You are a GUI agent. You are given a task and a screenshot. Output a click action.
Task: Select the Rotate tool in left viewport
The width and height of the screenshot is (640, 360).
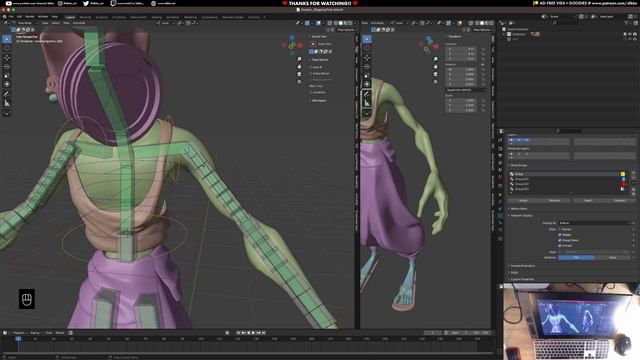pyautogui.click(x=7, y=67)
